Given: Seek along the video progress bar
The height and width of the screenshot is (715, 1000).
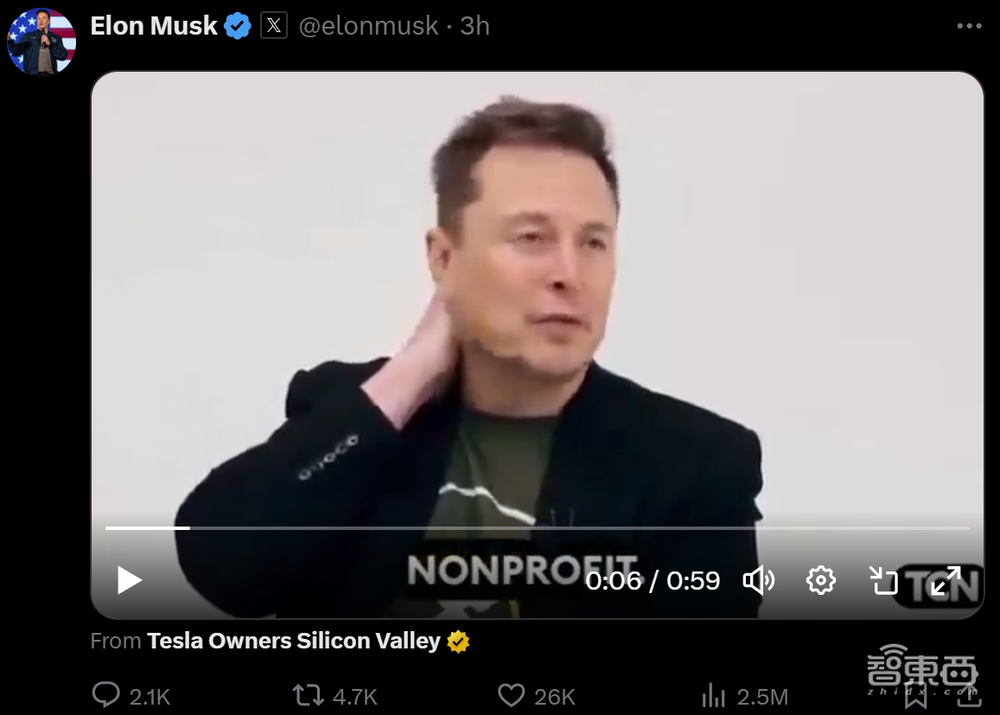Looking at the screenshot, I should 537,528.
